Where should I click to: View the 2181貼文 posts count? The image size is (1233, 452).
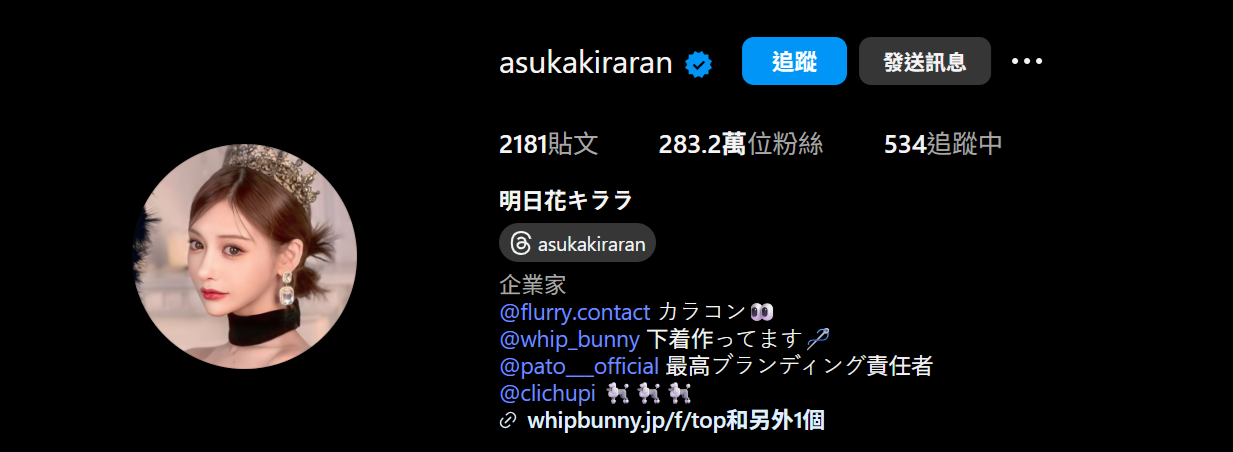[x=548, y=144]
